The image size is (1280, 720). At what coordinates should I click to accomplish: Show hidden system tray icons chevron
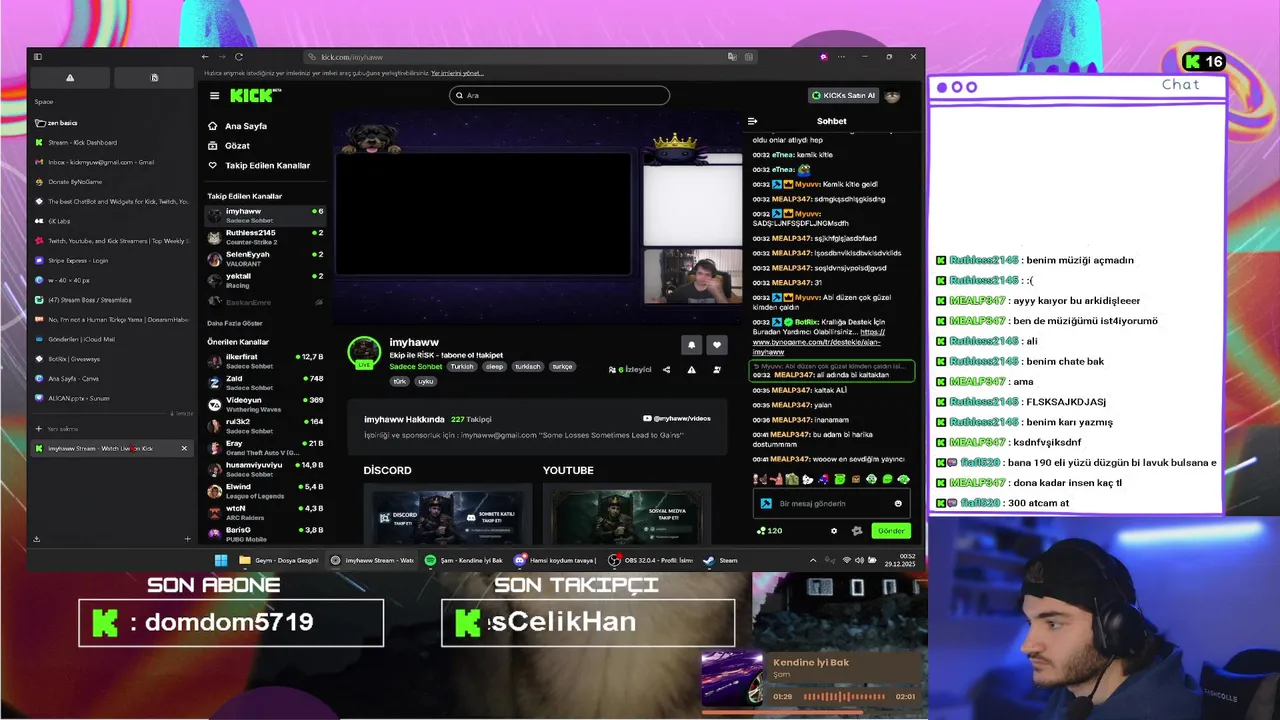click(x=812, y=560)
